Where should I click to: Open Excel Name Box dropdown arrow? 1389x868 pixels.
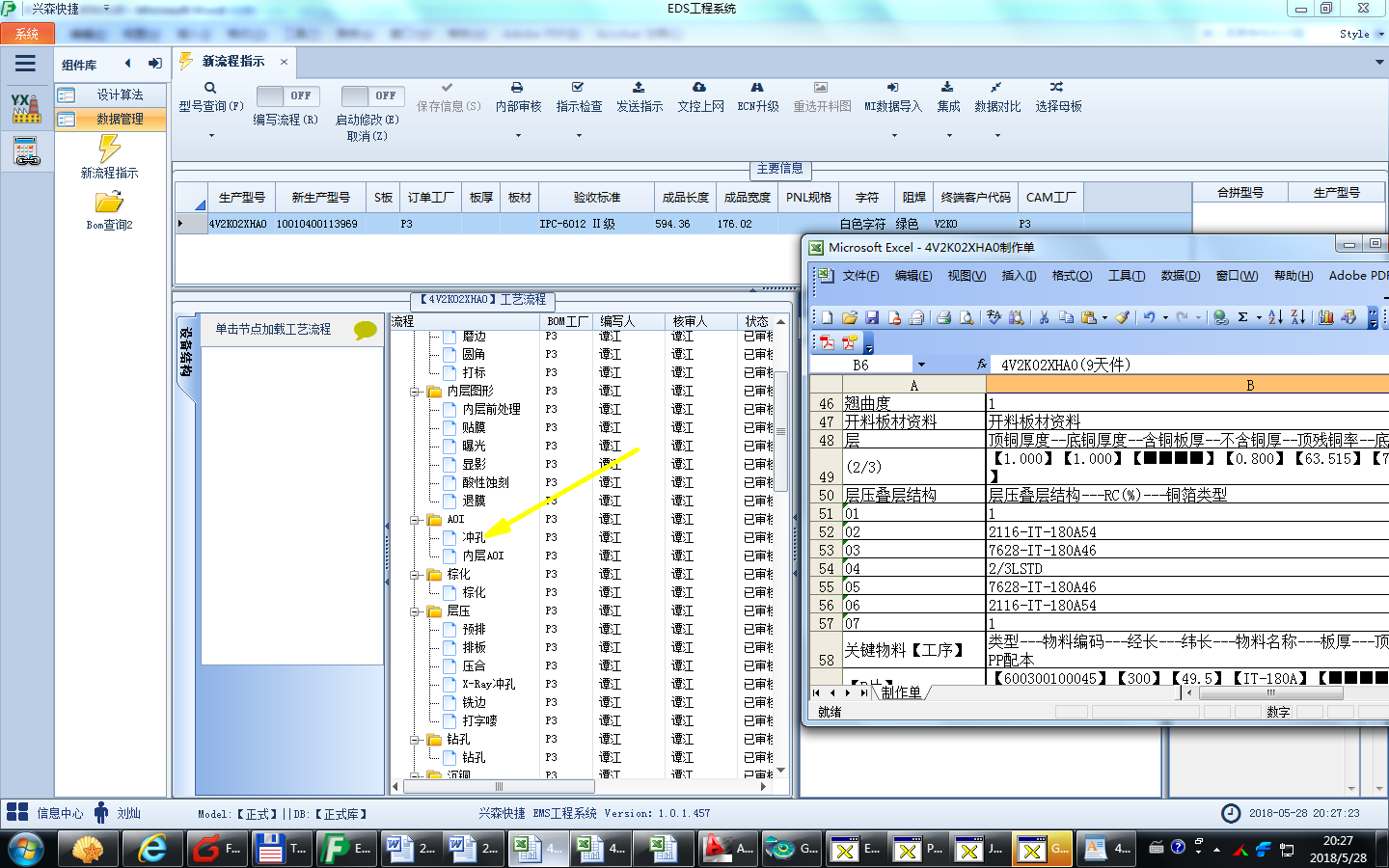point(921,365)
